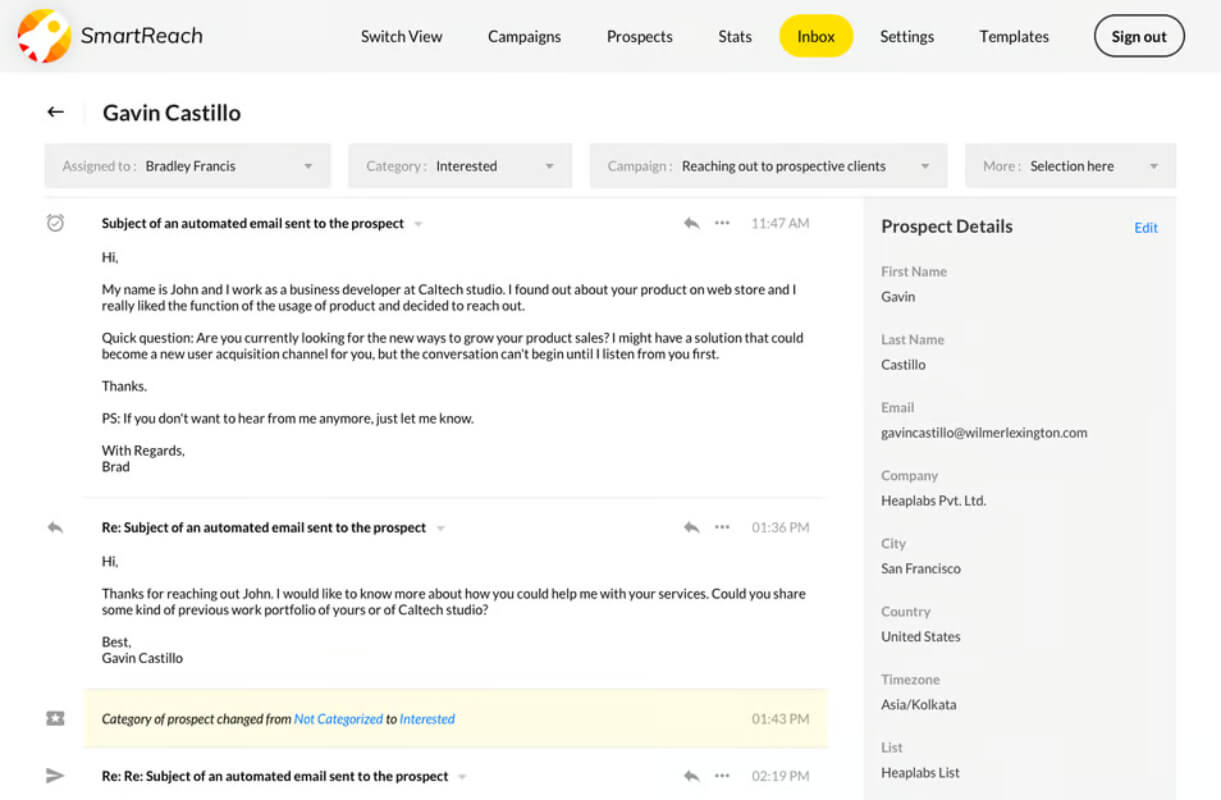Click the company value Heaplabs Pvt. Ltd.
This screenshot has width=1221, height=800.
coord(933,501)
